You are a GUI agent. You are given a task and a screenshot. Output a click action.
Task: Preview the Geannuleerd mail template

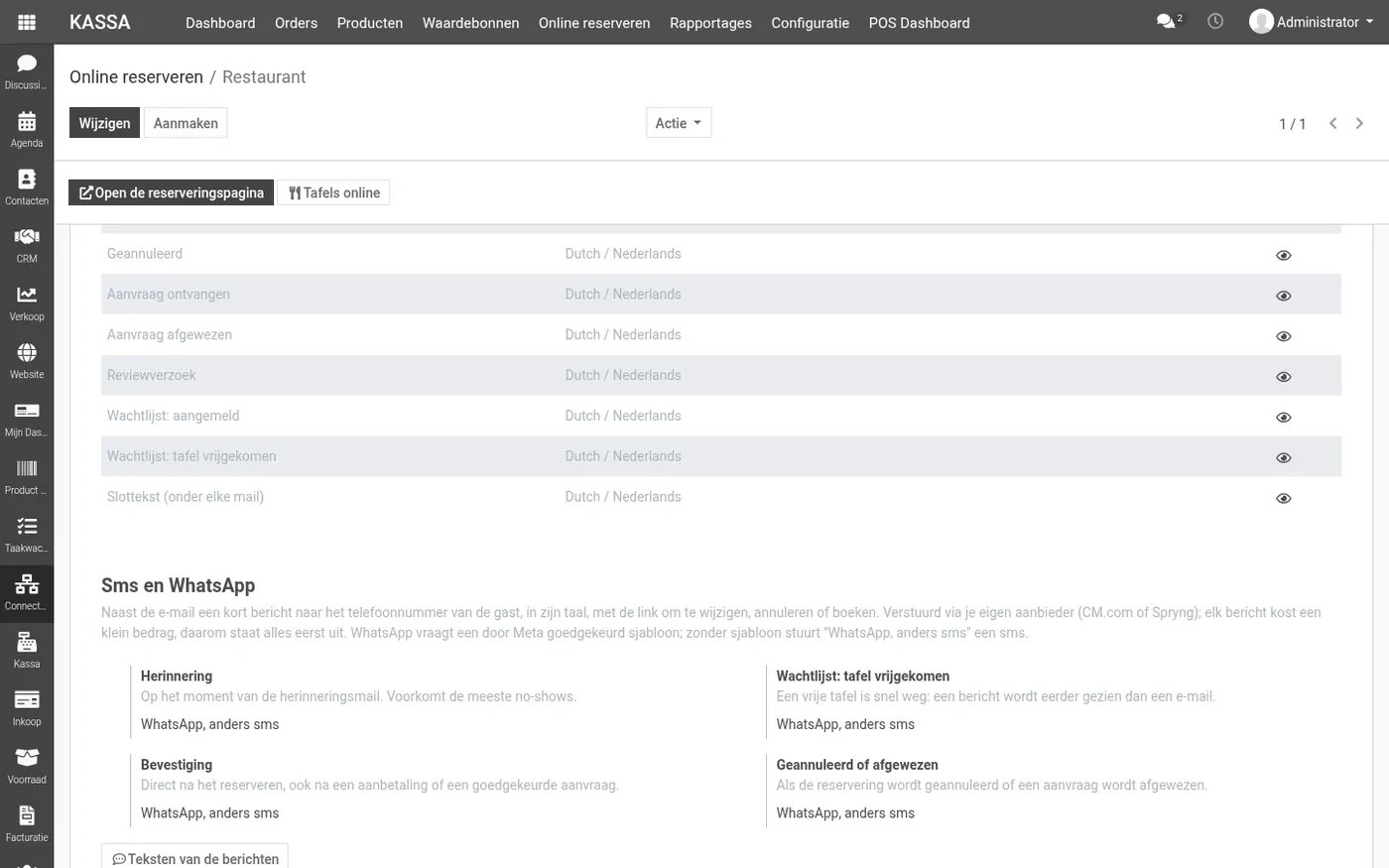click(1283, 255)
